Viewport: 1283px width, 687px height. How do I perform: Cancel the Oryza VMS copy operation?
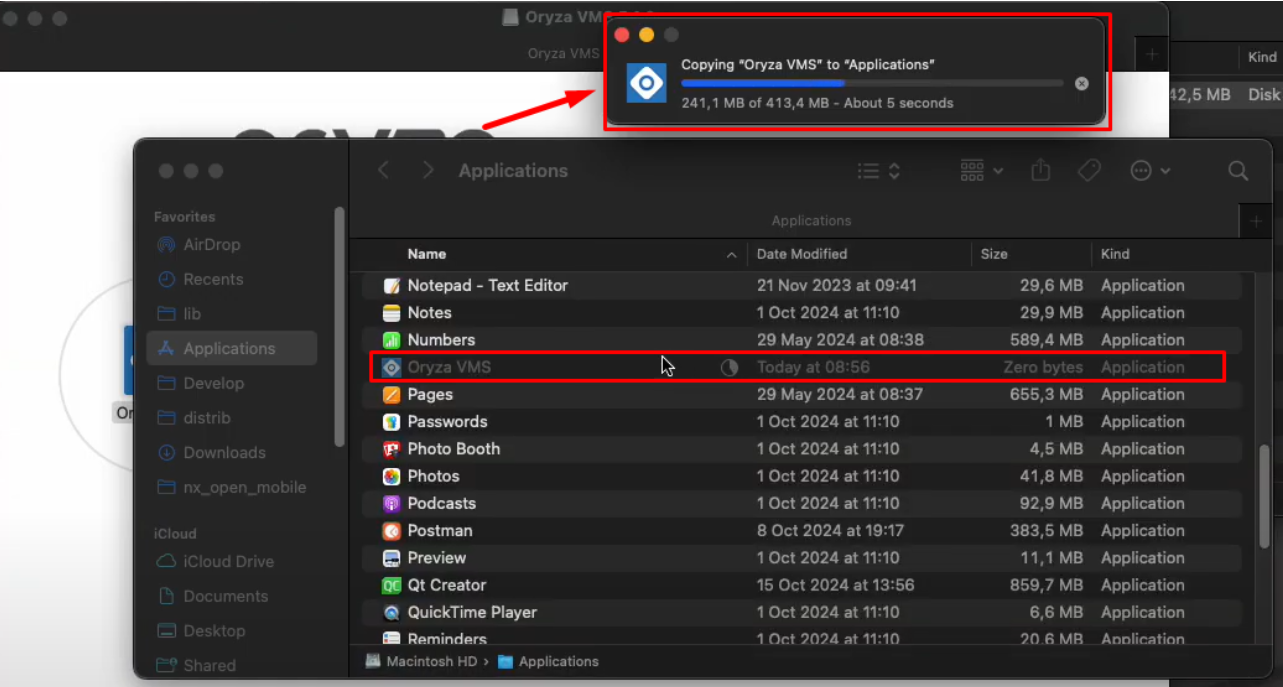[x=1081, y=84]
